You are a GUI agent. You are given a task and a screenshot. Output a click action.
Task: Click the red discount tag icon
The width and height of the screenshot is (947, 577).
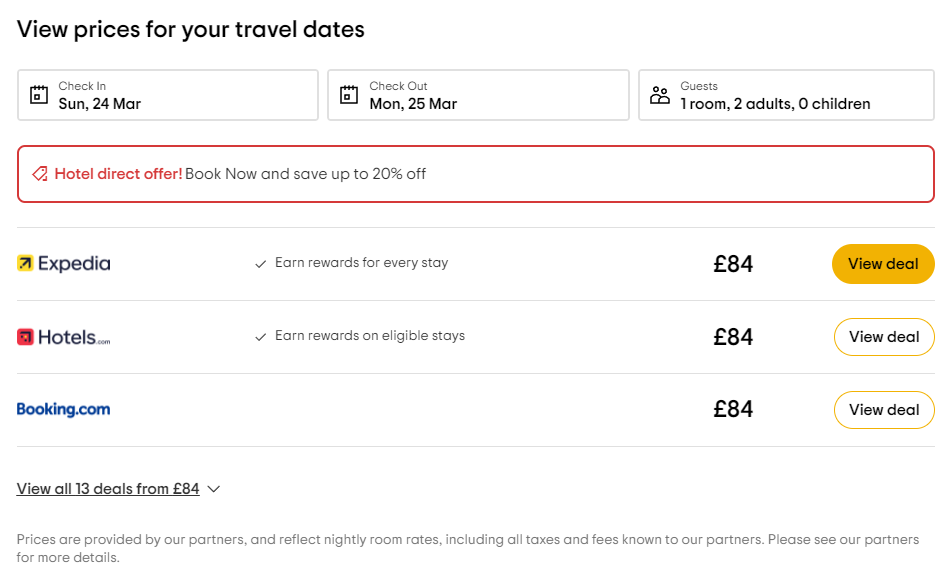(x=39, y=173)
